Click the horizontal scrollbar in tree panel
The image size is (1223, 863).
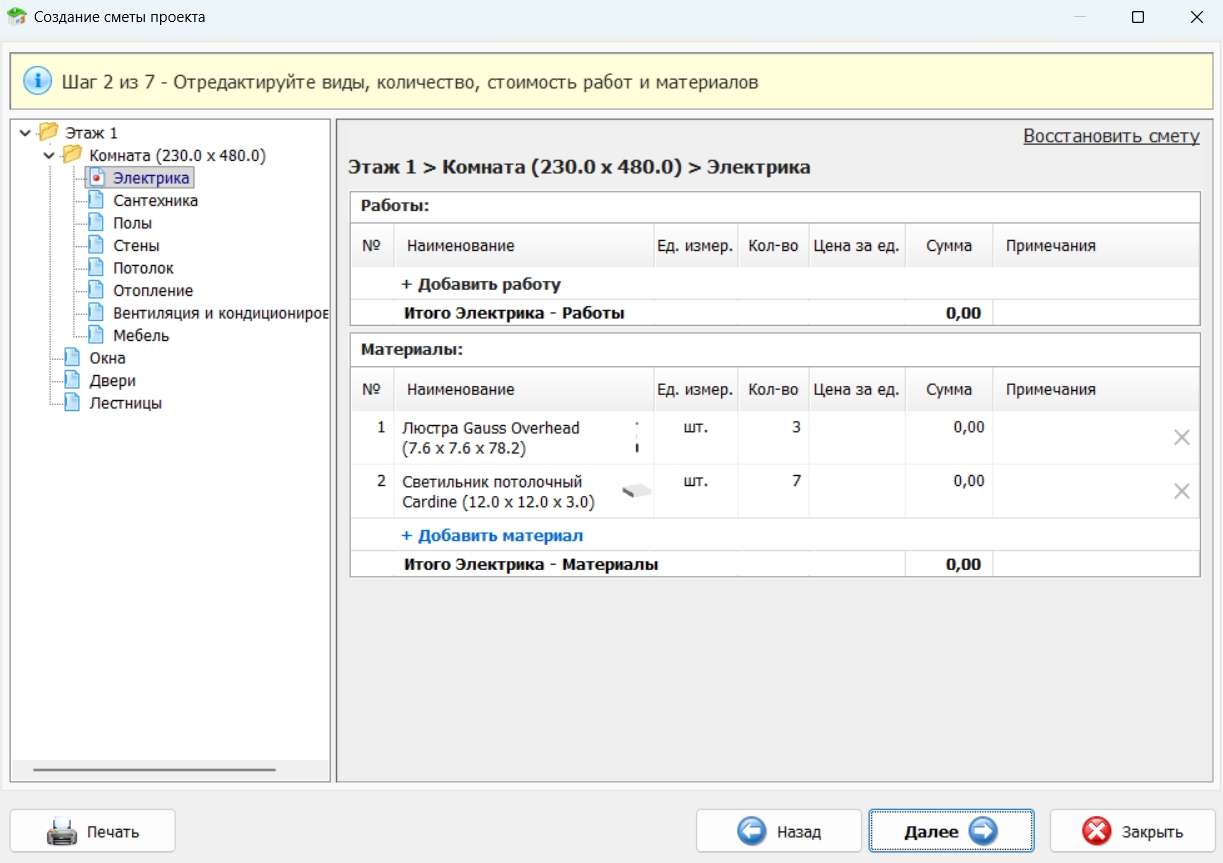[x=154, y=770]
